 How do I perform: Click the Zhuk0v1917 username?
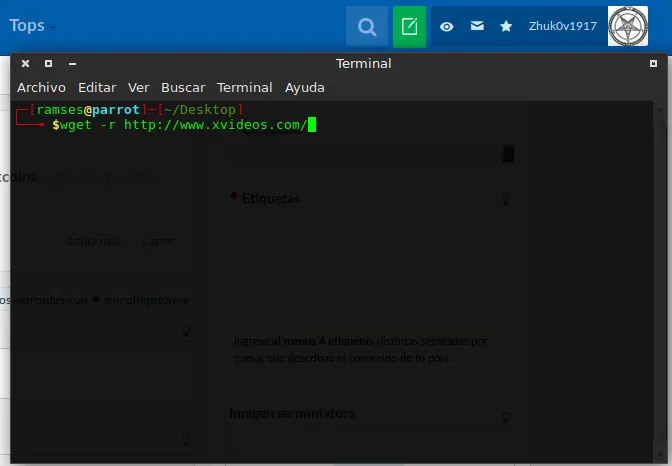(x=562, y=26)
